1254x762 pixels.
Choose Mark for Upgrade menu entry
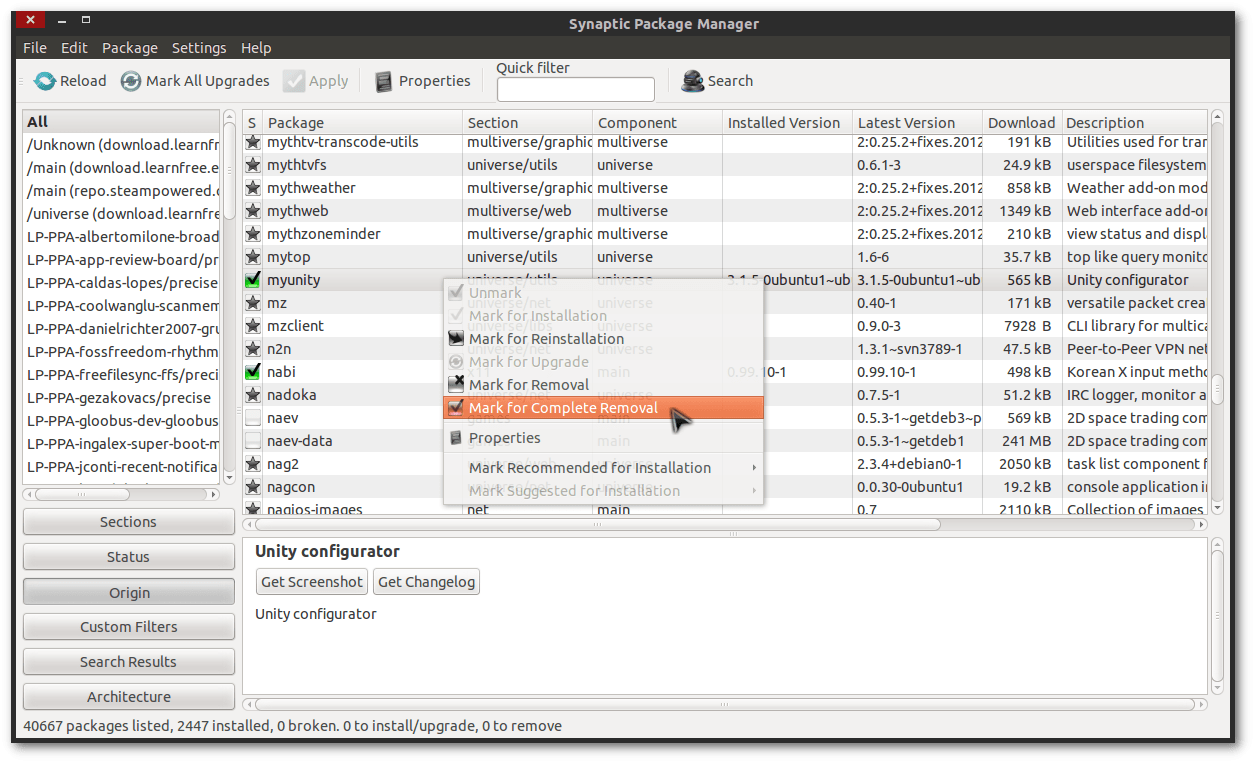click(x=603, y=362)
